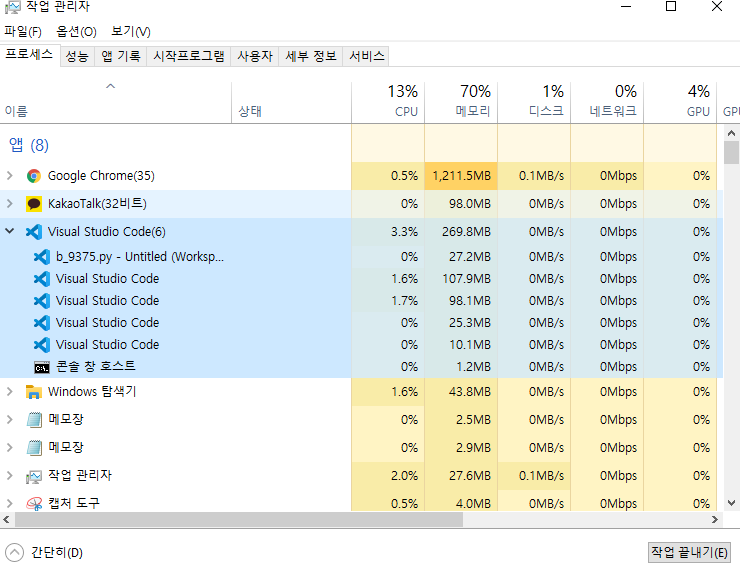Select the 'b_9375.py - Untitled (Worksp...' row
The height and width of the screenshot is (571, 740).
(x=361, y=257)
